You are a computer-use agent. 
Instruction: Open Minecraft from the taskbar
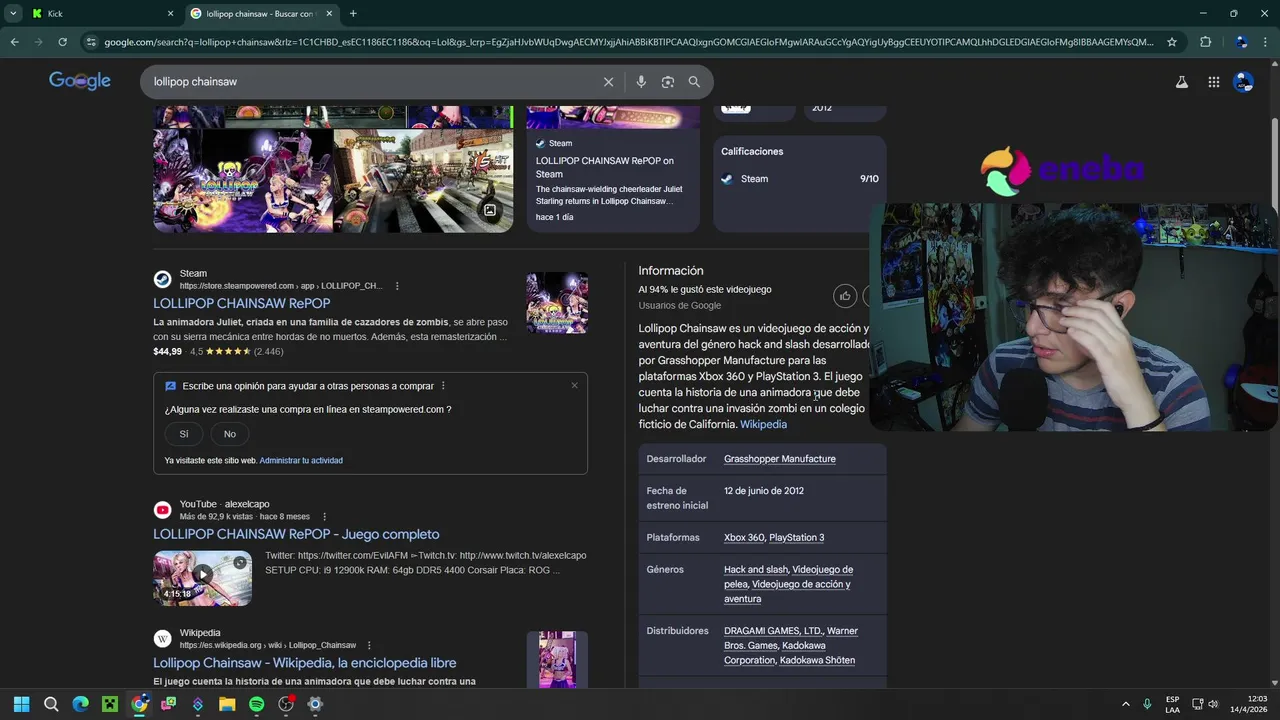110,704
